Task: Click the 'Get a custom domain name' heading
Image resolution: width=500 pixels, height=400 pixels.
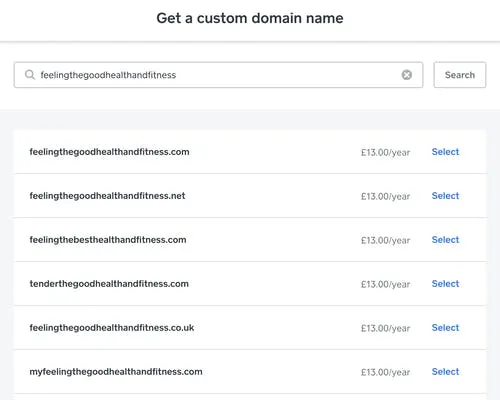Action: pyautogui.click(x=250, y=18)
